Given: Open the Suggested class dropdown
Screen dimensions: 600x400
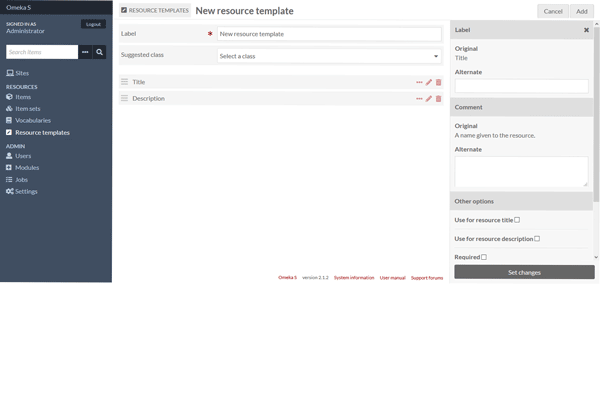Looking at the screenshot, I should (x=329, y=56).
